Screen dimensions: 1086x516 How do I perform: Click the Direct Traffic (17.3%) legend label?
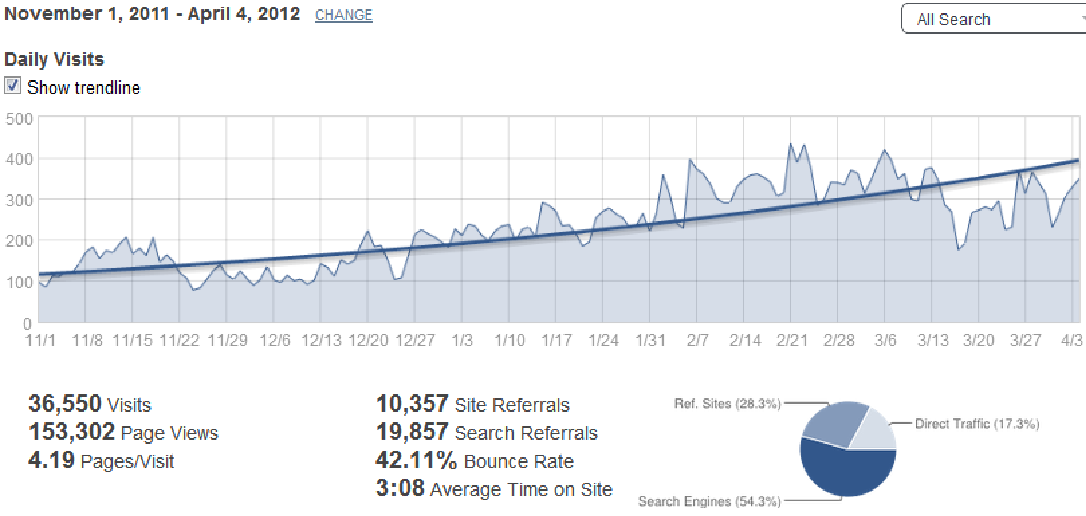pyautogui.click(x=977, y=424)
